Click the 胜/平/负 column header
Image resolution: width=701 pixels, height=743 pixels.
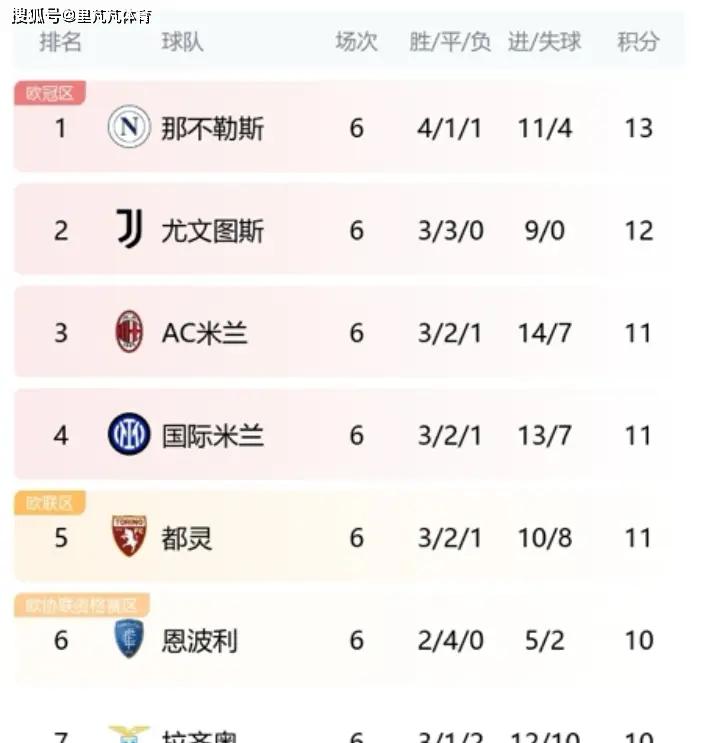click(450, 41)
